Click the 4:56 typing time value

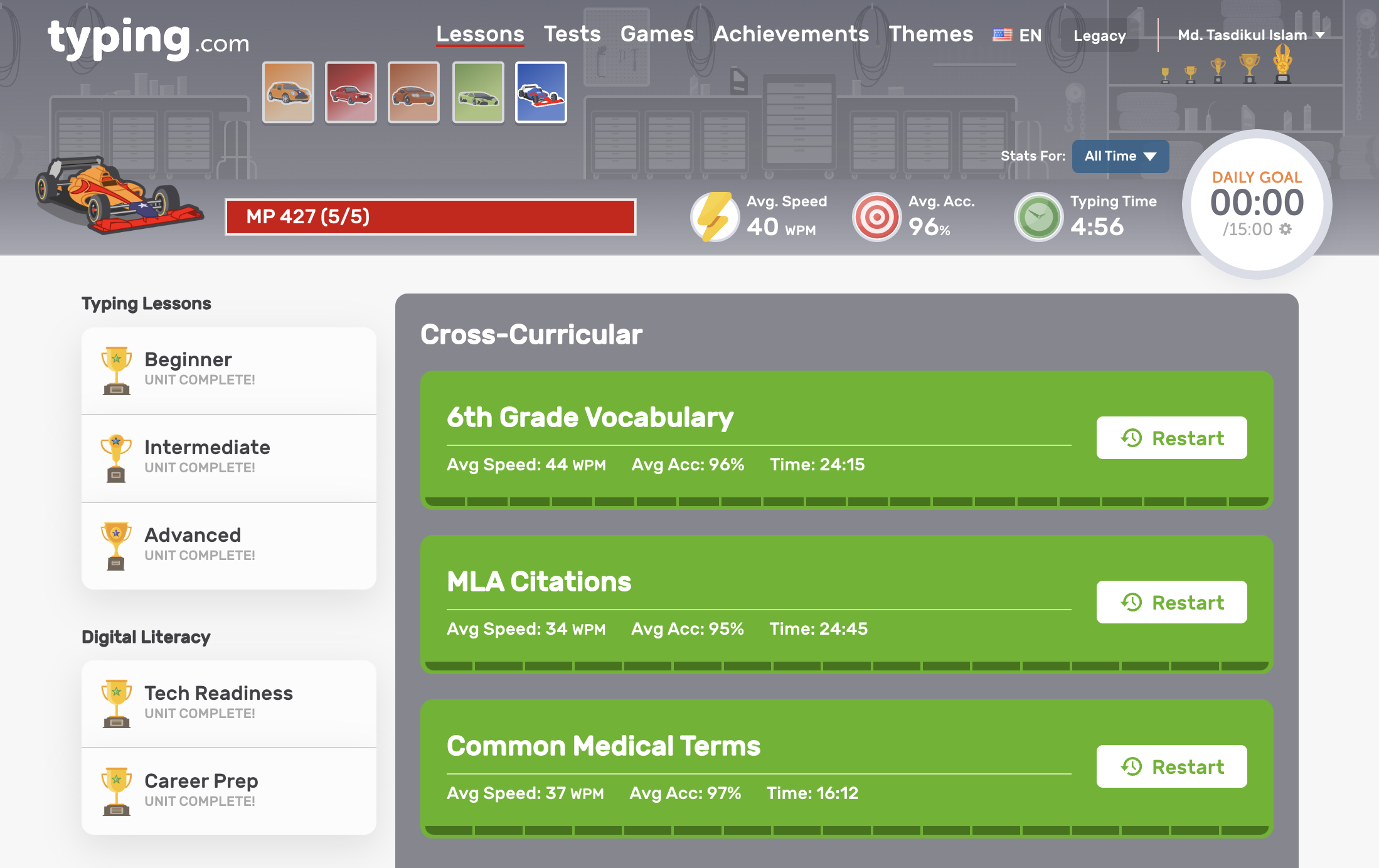pyautogui.click(x=1097, y=227)
